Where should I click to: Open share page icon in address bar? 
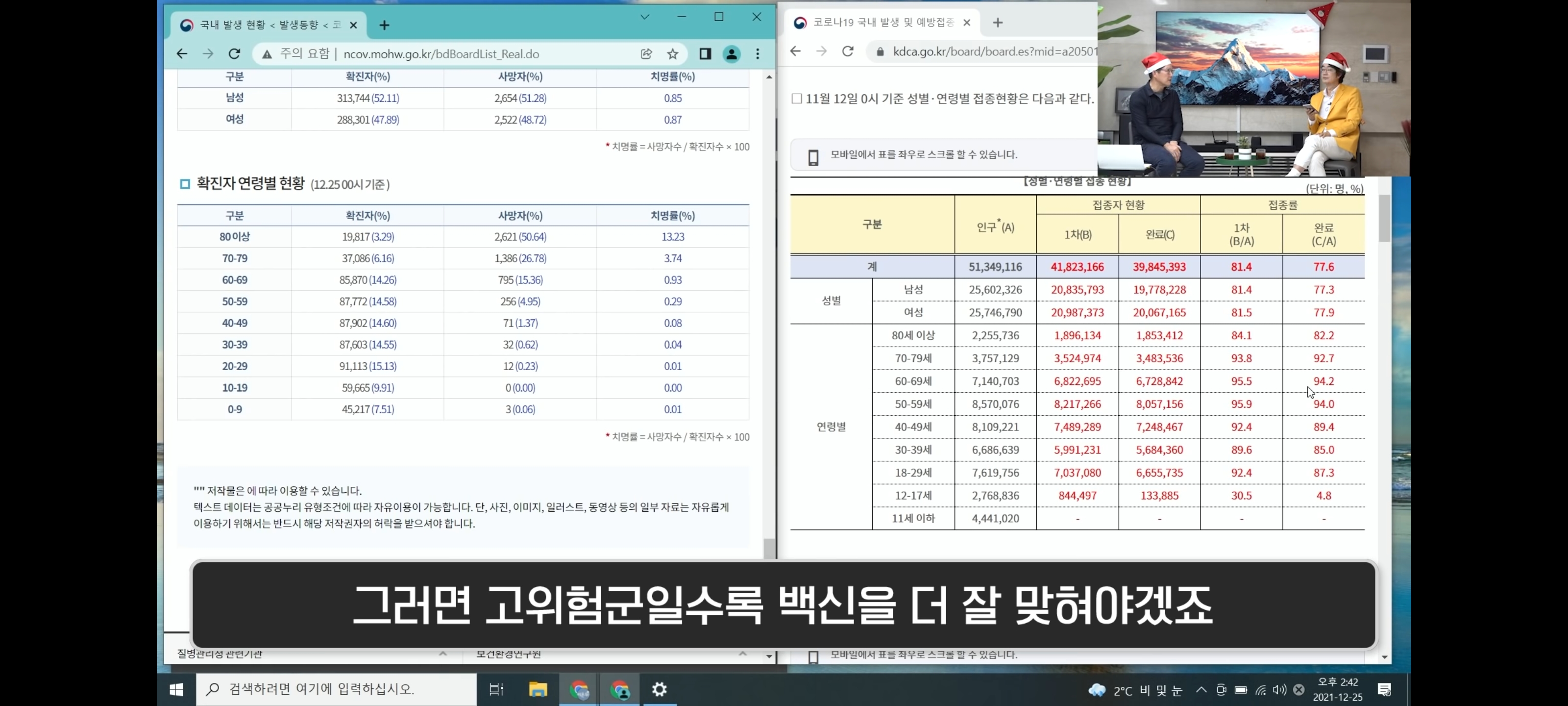click(646, 54)
